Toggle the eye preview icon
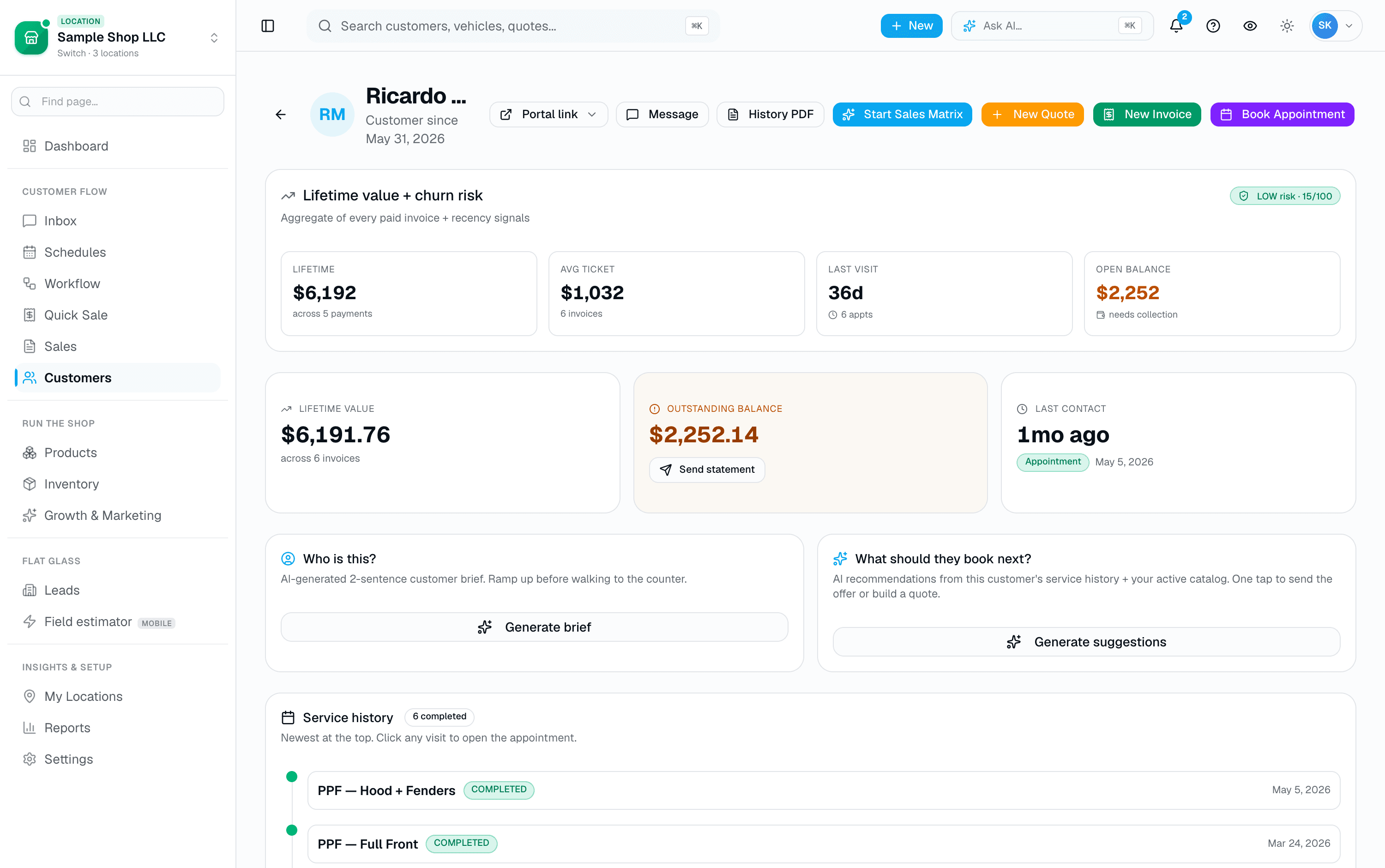Viewport: 1385px width, 868px height. (x=1250, y=26)
